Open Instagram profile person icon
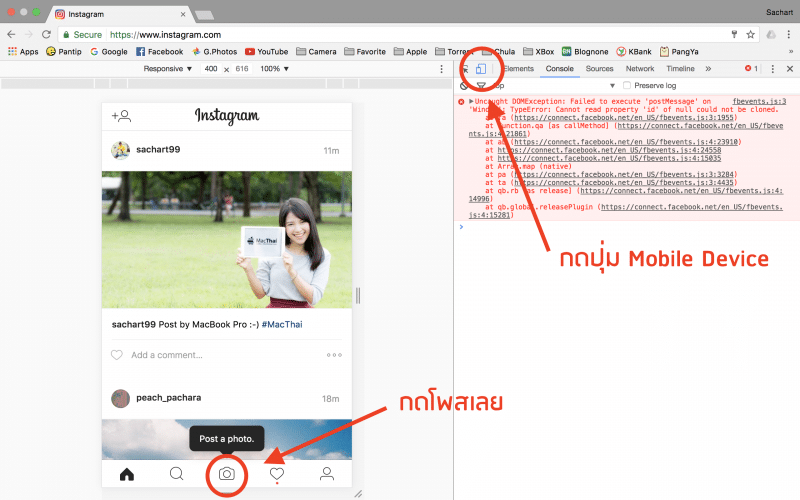 click(x=327, y=474)
